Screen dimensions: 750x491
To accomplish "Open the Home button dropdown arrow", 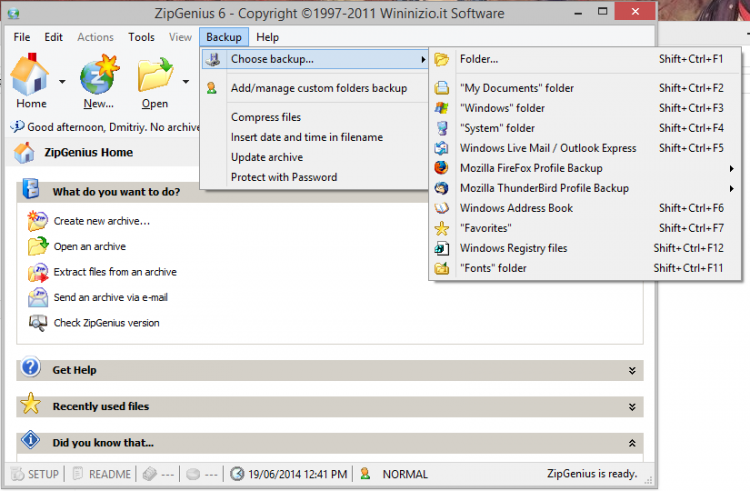I will coord(62,82).
